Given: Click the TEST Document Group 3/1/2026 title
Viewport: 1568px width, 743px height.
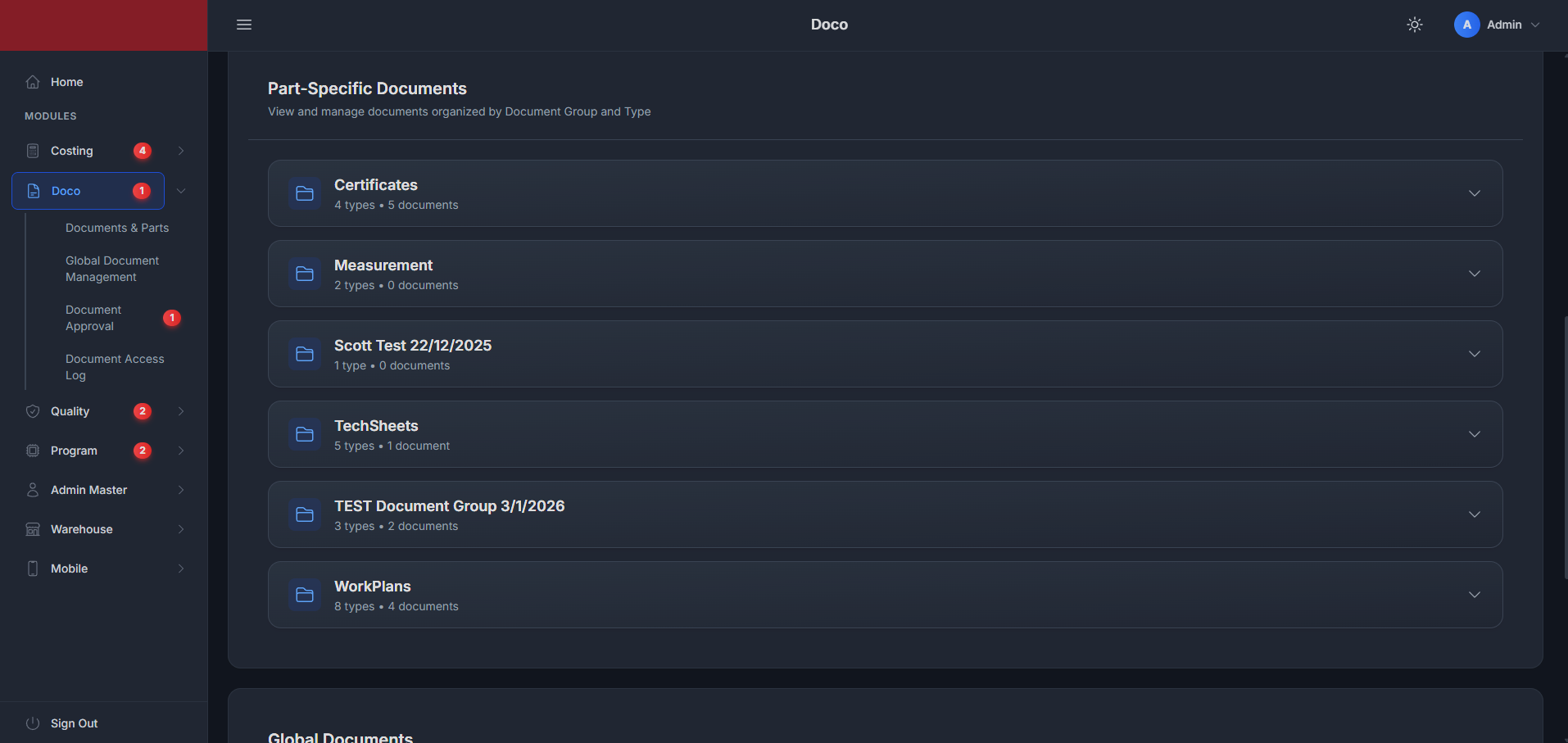Looking at the screenshot, I should [450, 506].
